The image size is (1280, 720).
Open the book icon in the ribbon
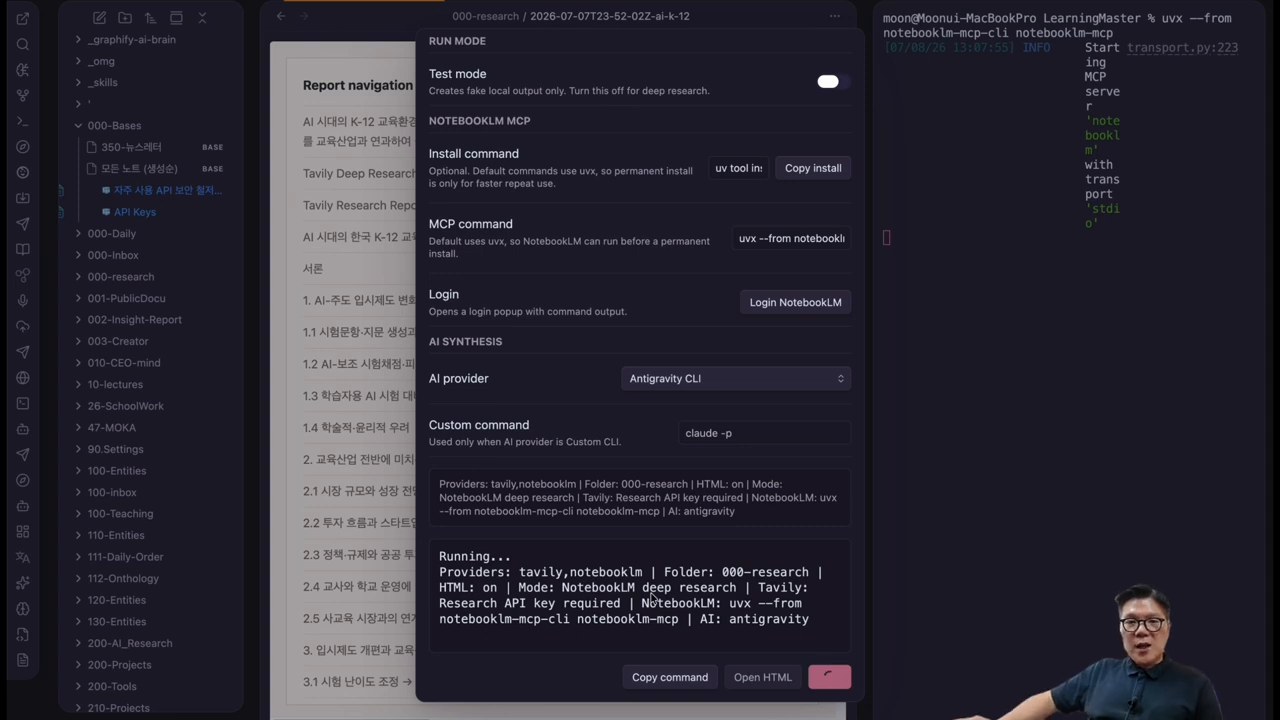[x=23, y=249]
